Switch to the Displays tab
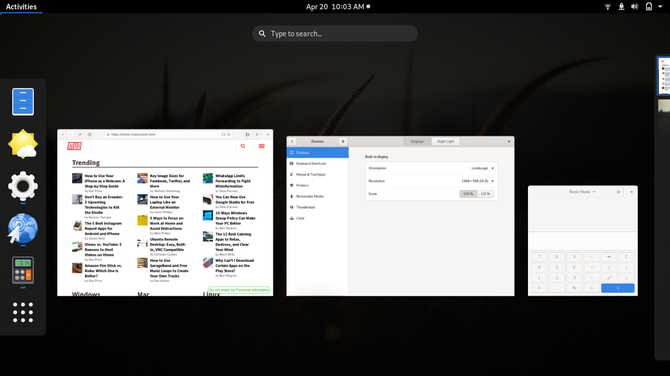The height and width of the screenshot is (376, 670). (417, 141)
